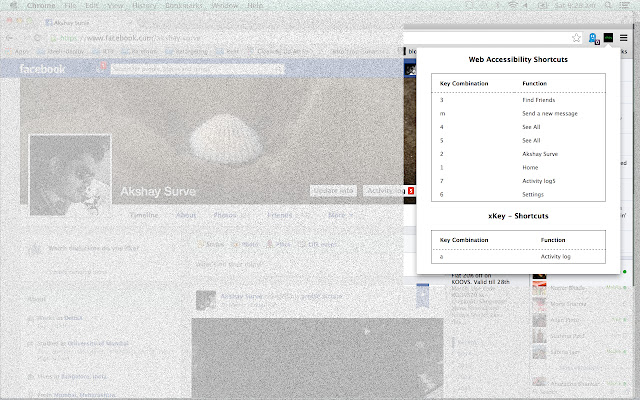Open the Photos tab on the profile

click(x=227, y=214)
